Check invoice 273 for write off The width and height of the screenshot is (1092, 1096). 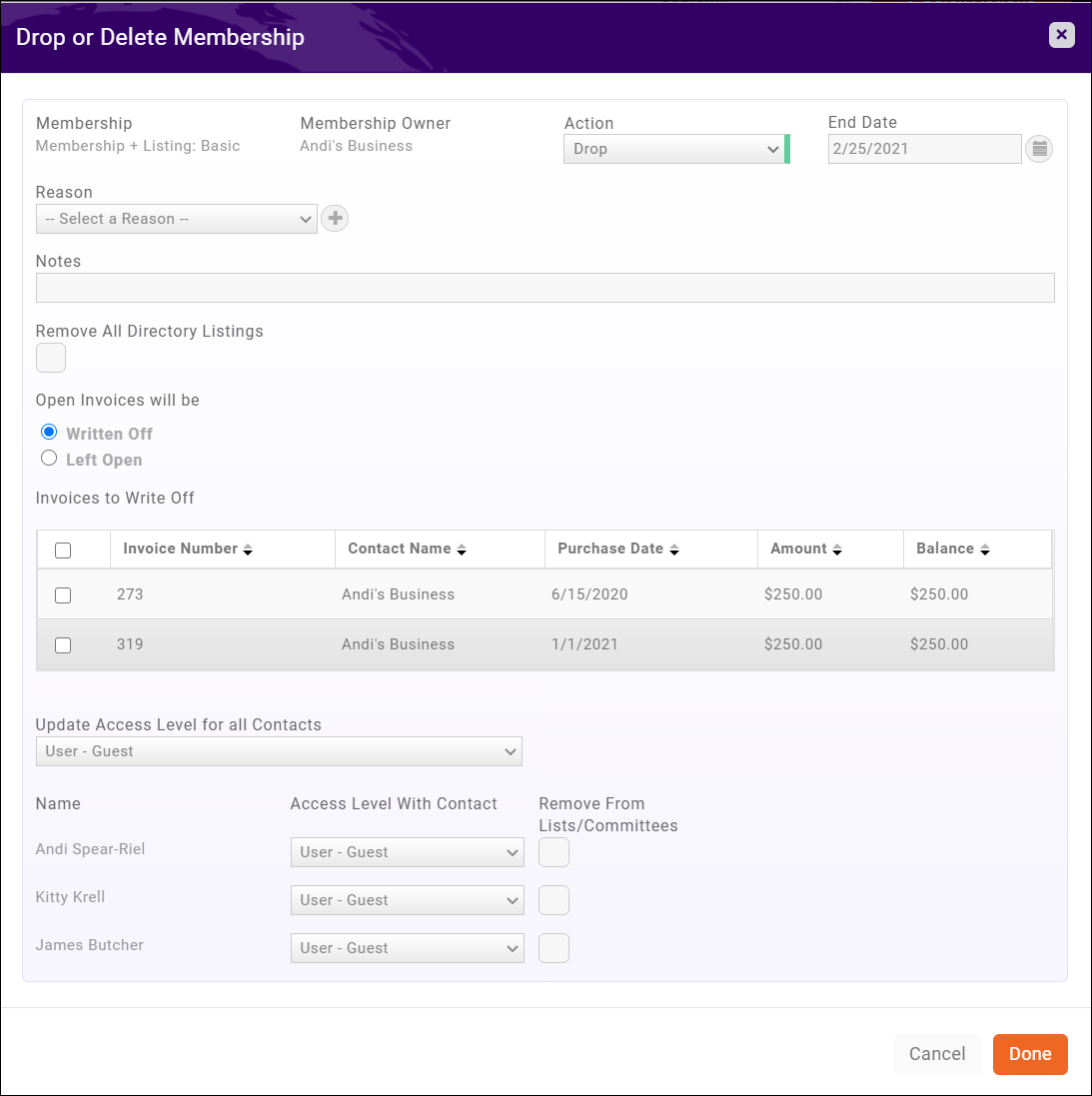62,594
